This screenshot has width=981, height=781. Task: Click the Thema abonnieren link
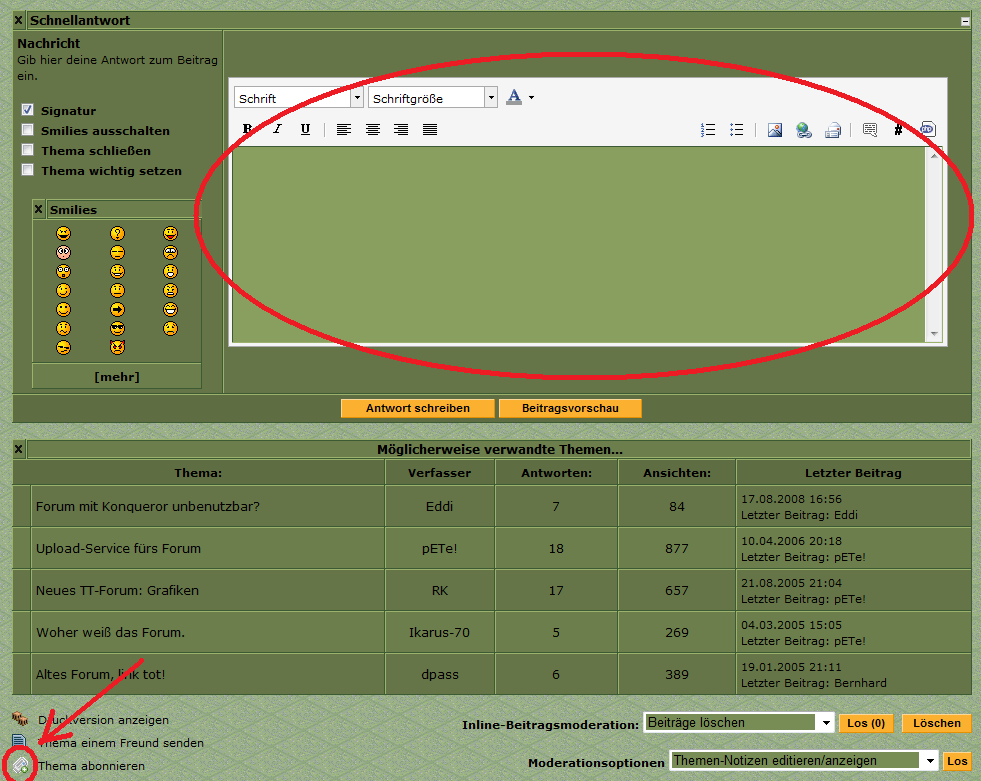tap(91, 766)
